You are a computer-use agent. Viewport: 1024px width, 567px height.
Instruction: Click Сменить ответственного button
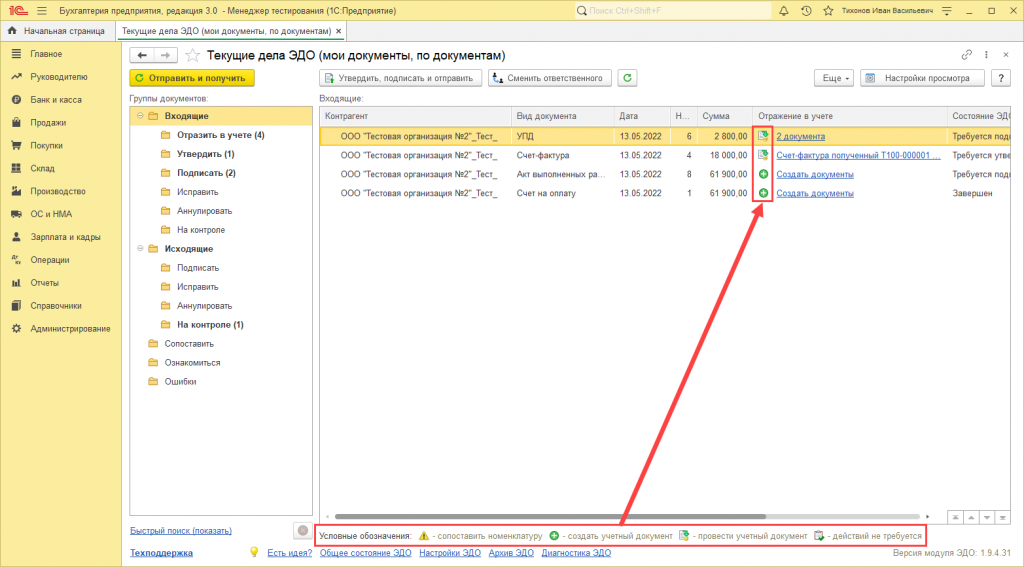coord(550,78)
